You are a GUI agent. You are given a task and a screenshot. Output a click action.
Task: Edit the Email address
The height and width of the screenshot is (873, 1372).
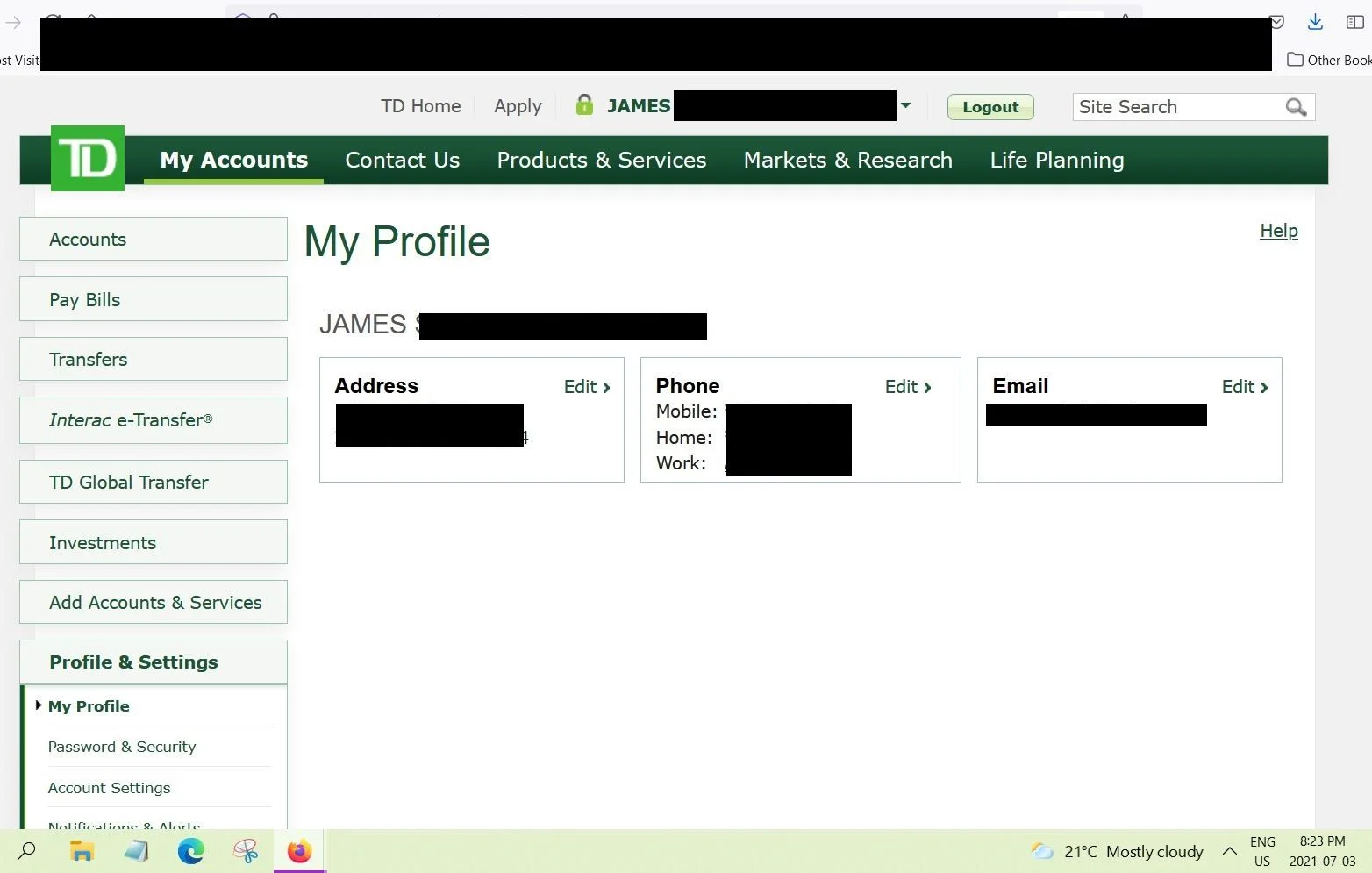(x=1245, y=387)
